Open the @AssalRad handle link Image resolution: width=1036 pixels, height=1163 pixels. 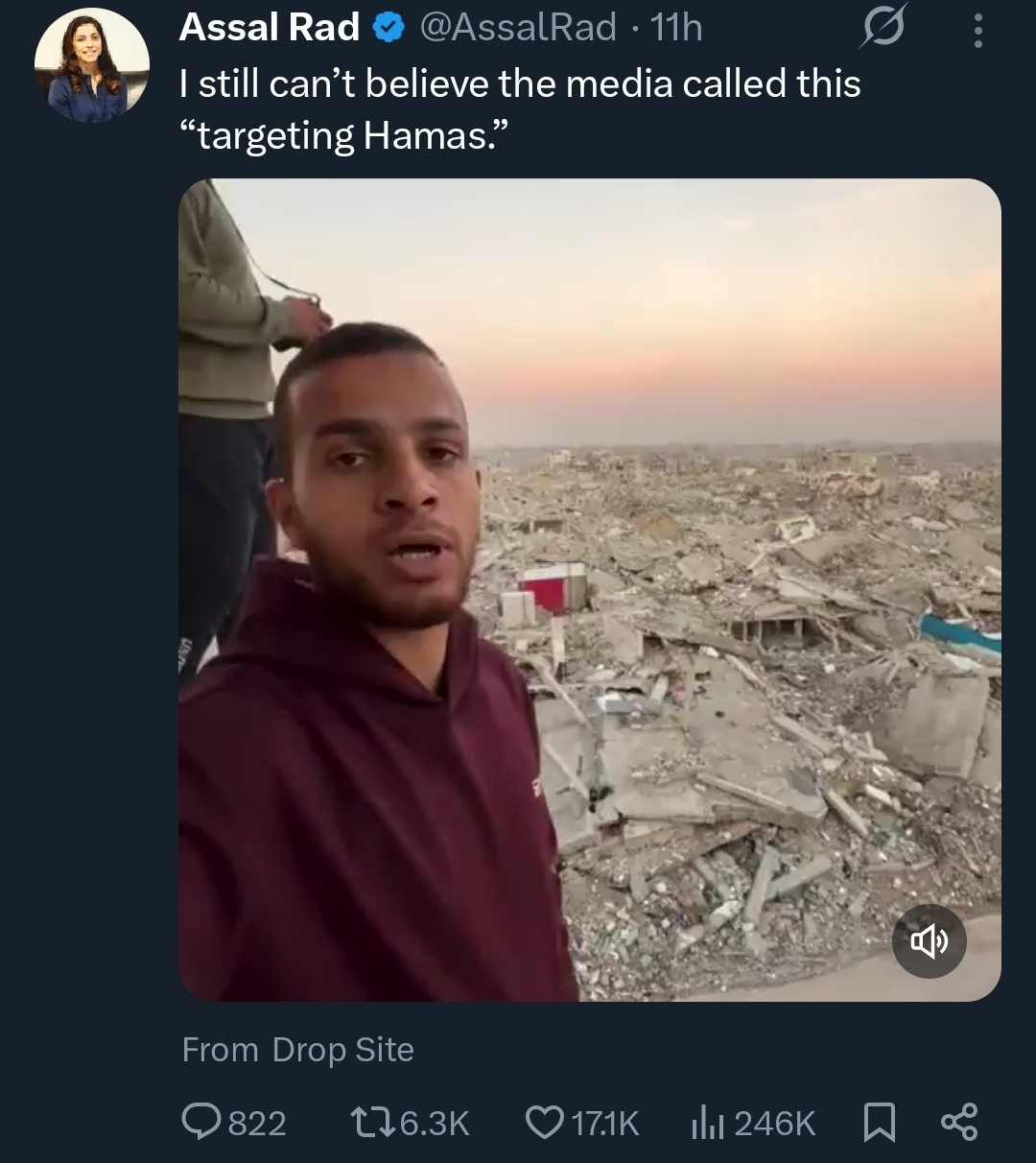[x=518, y=29]
